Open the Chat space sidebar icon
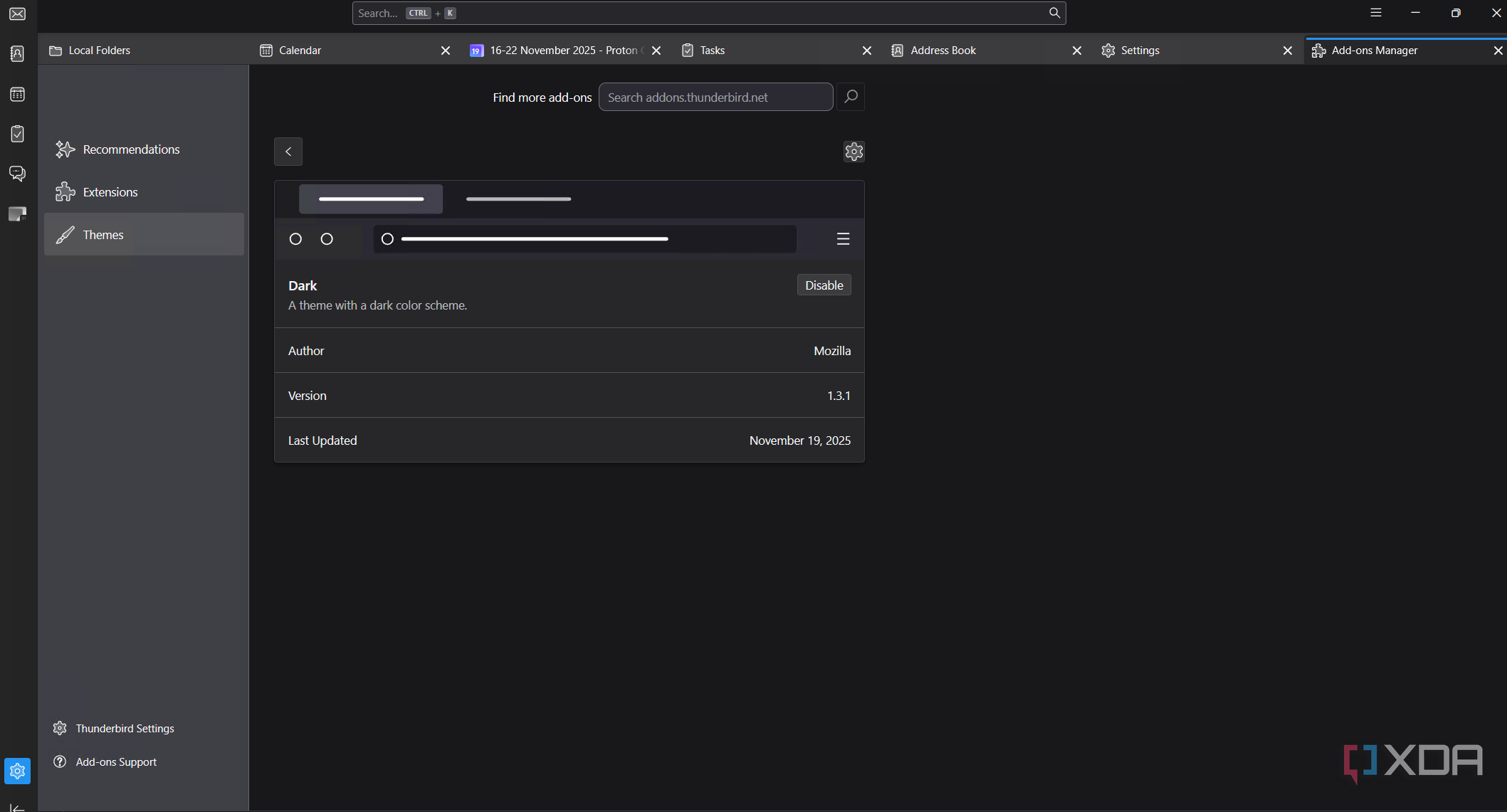1507x812 pixels. (18, 174)
